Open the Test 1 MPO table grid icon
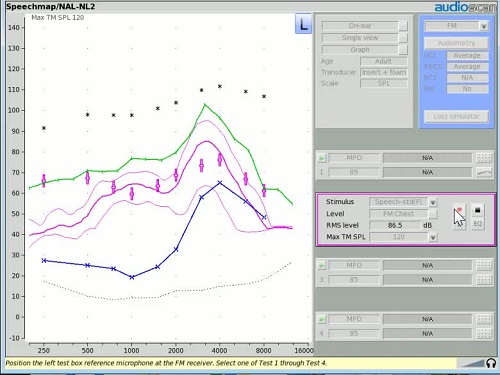 point(484,158)
